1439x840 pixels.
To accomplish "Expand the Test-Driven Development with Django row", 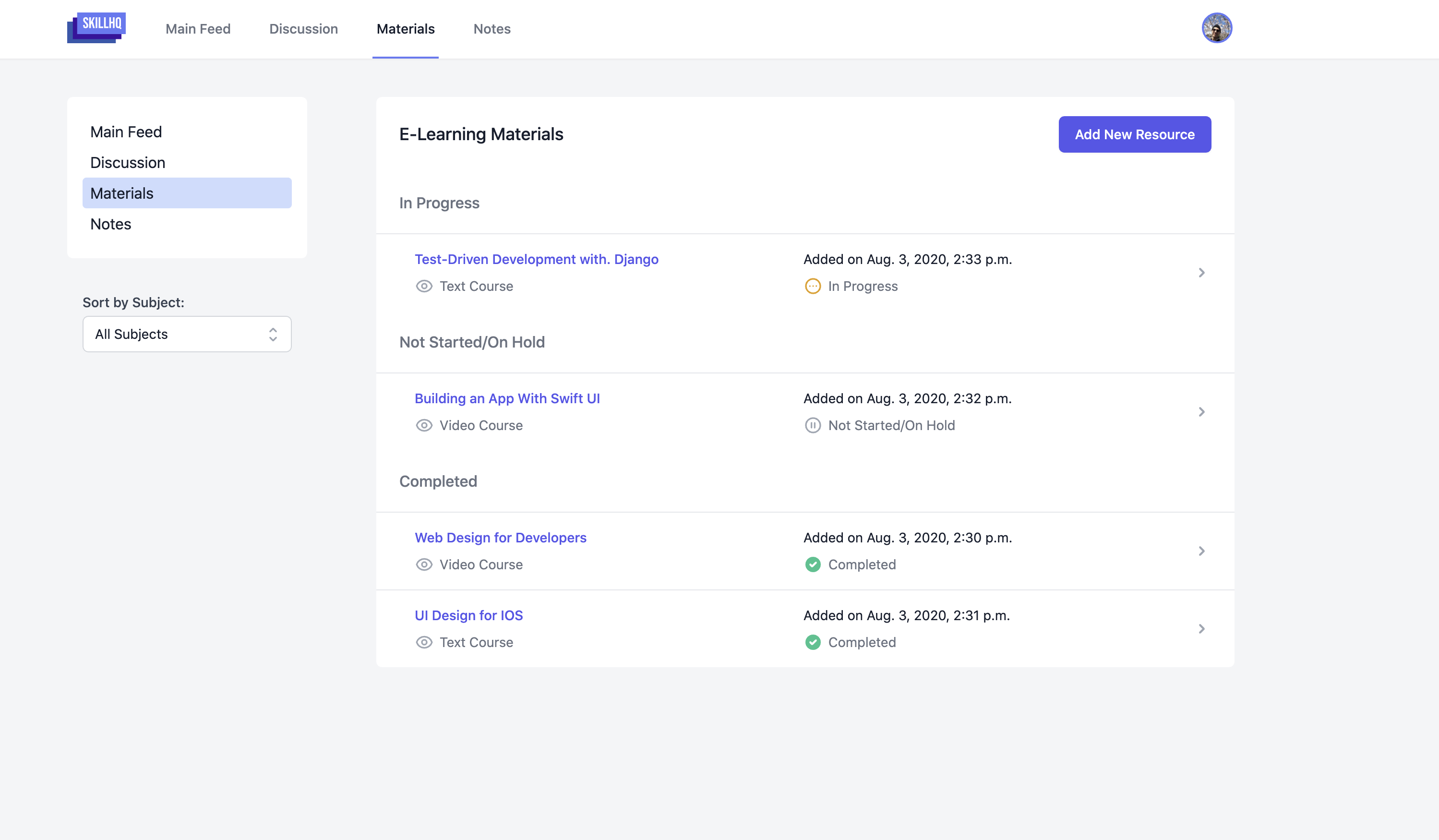I will click(1202, 272).
